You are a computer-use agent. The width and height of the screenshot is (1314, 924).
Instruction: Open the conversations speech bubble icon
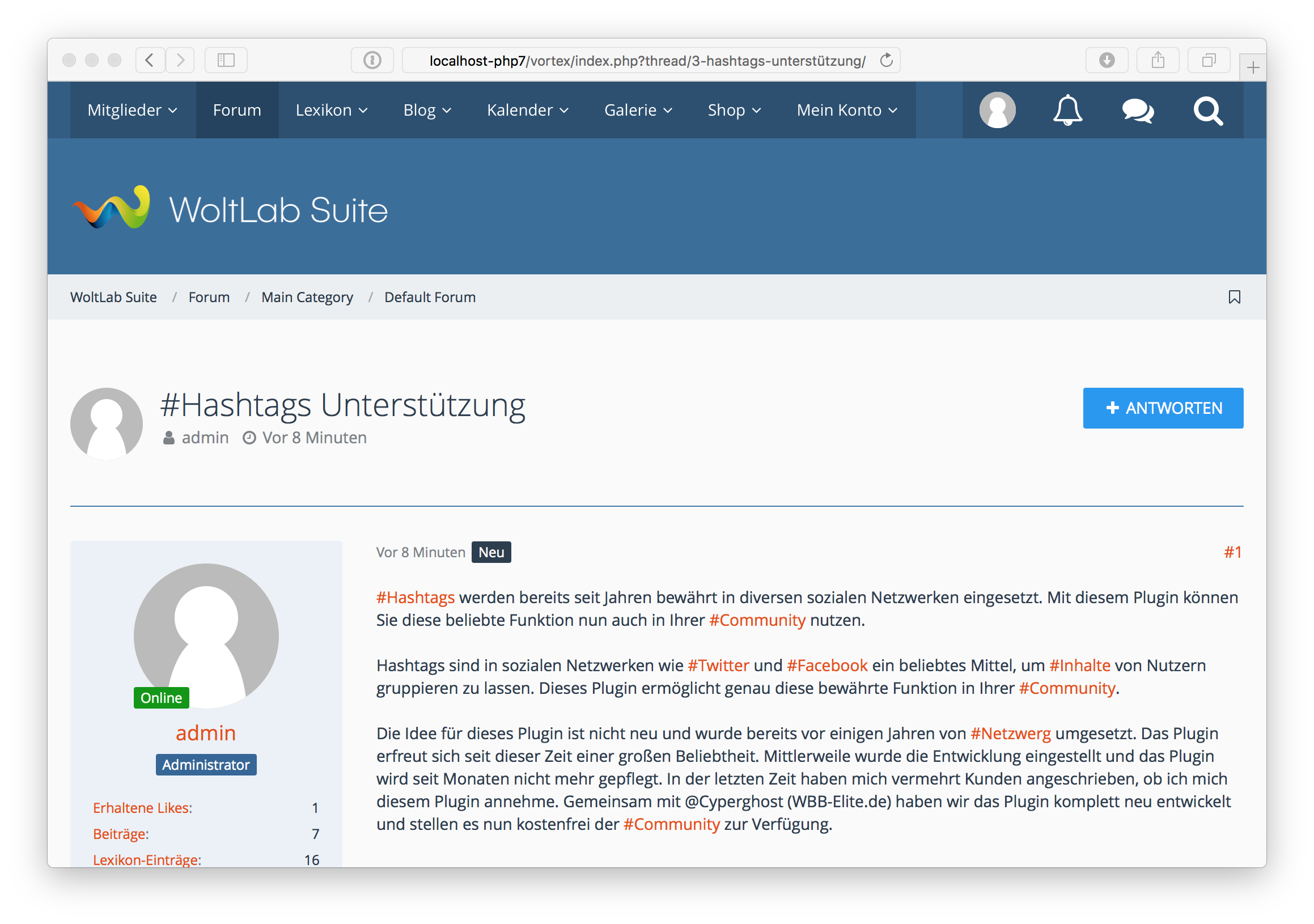tap(1137, 110)
